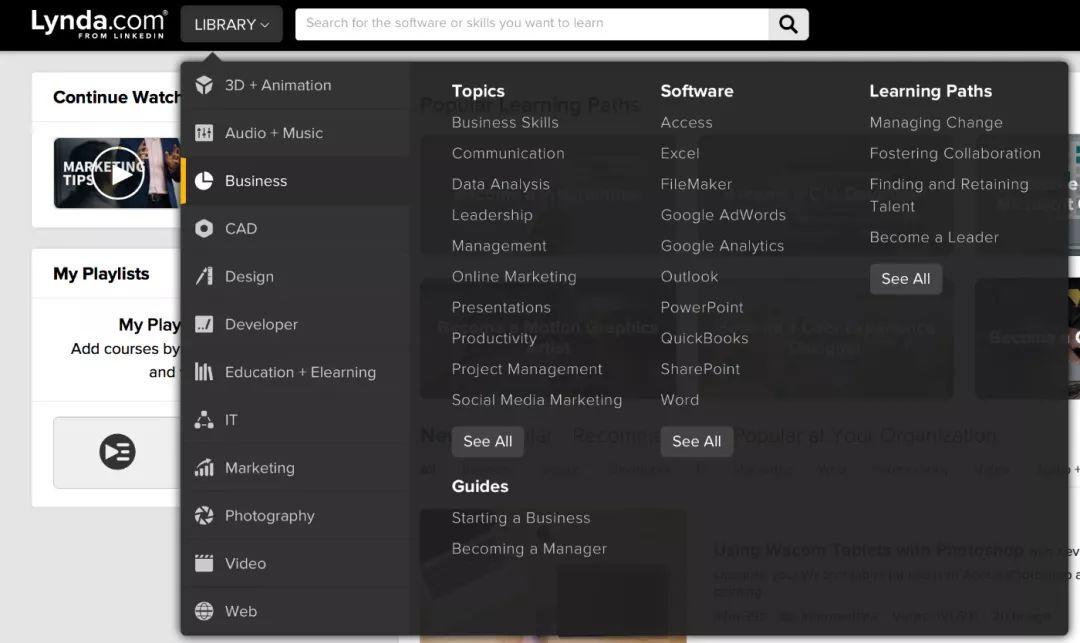Click See All under Software
The height and width of the screenshot is (643, 1080).
point(696,441)
